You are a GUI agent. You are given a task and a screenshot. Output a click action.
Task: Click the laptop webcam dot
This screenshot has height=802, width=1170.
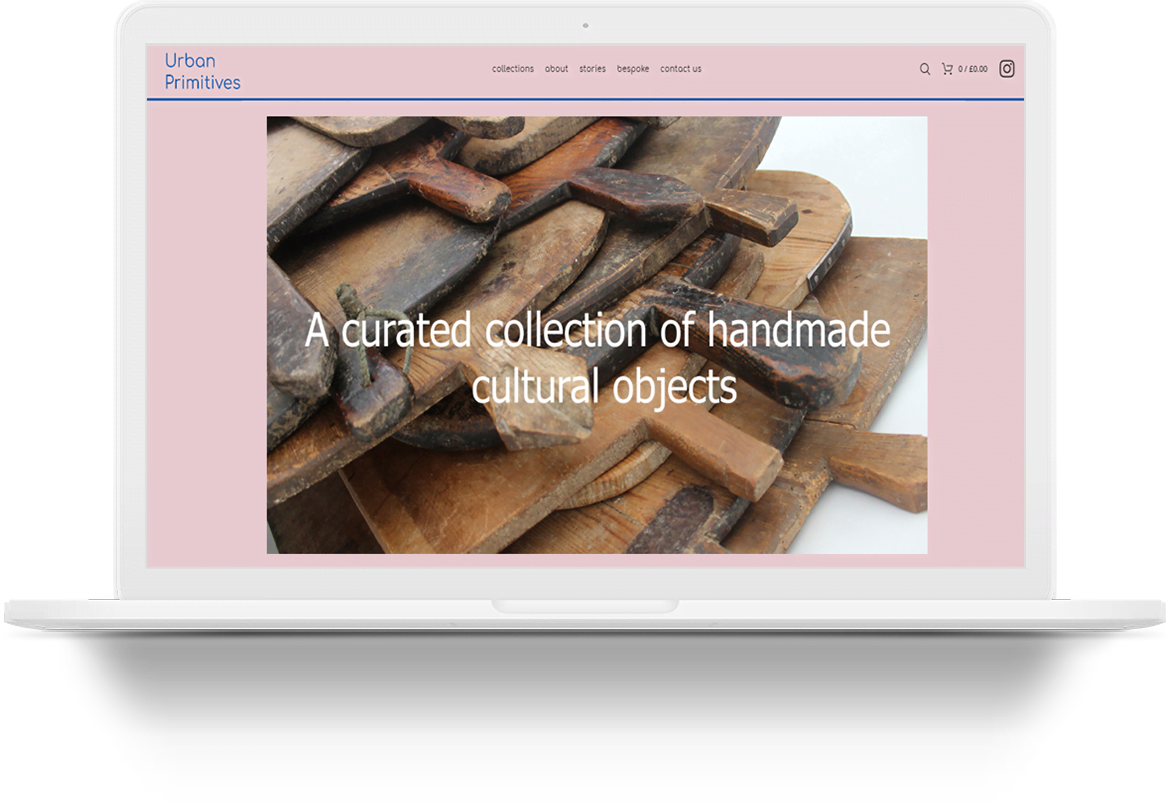coord(585,25)
